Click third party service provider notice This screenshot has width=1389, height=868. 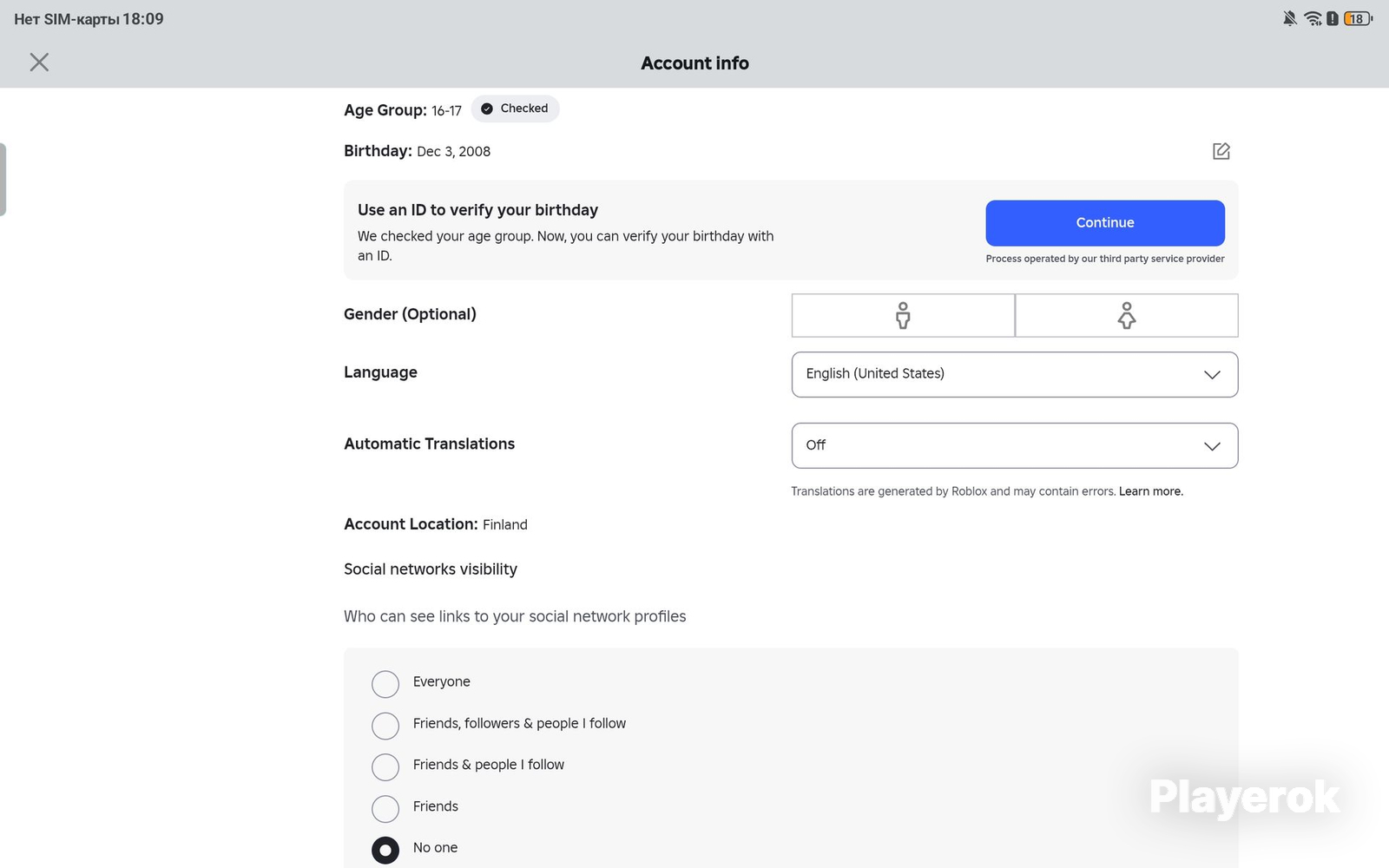[x=1105, y=259]
